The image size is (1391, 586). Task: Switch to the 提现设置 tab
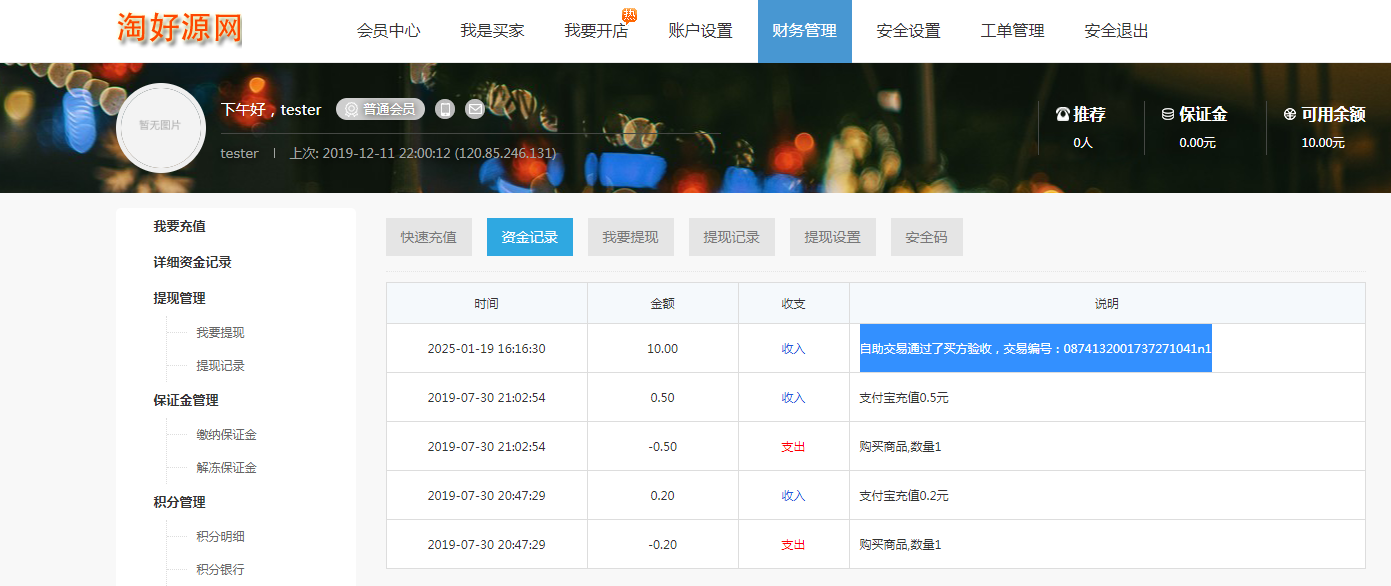832,237
